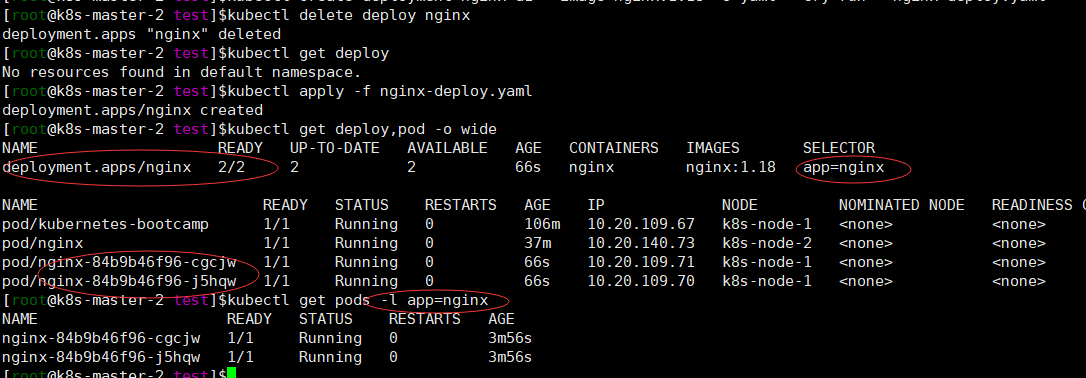1086x378 pixels.
Task: Click 'app=nginx' under the SELECTOR column
Action: pos(844,168)
